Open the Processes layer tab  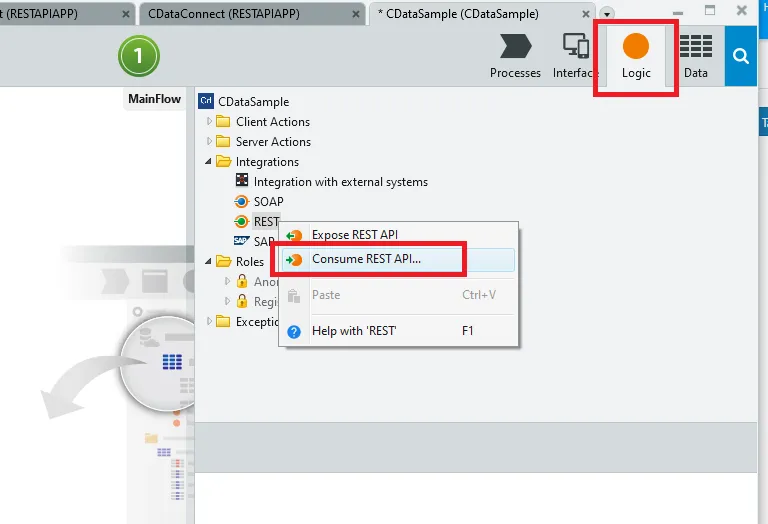[x=515, y=55]
